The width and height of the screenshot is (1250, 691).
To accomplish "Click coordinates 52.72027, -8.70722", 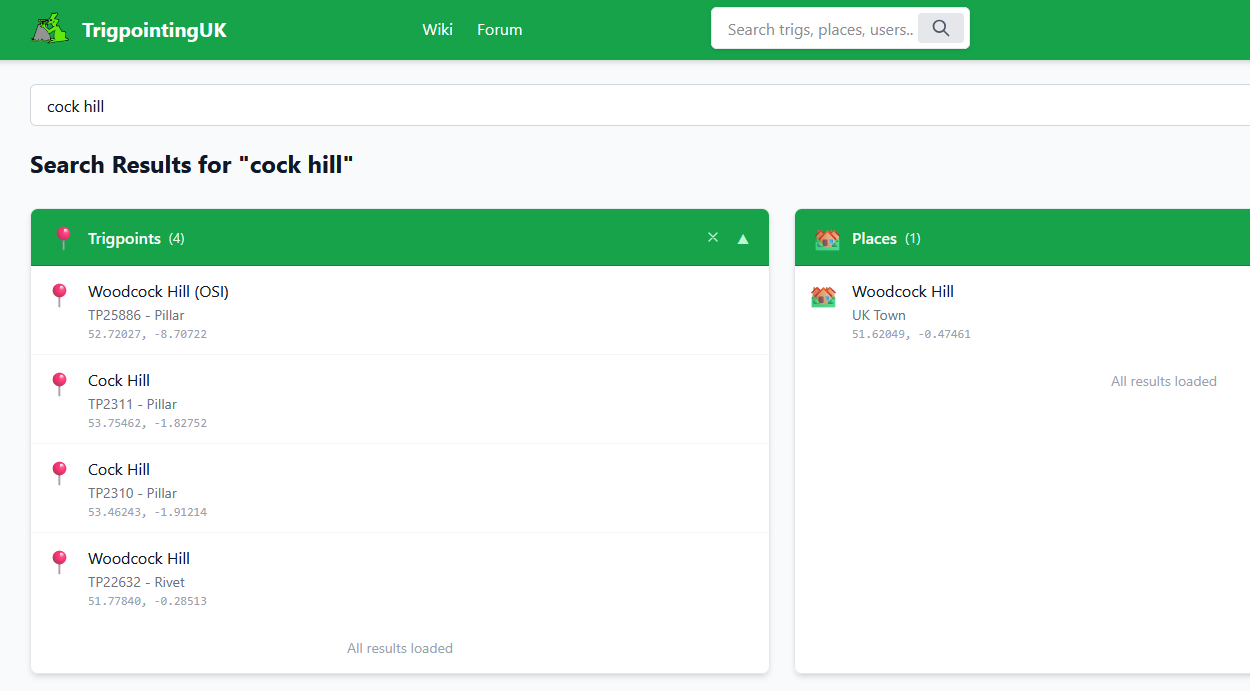I will click(x=147, y=334).
